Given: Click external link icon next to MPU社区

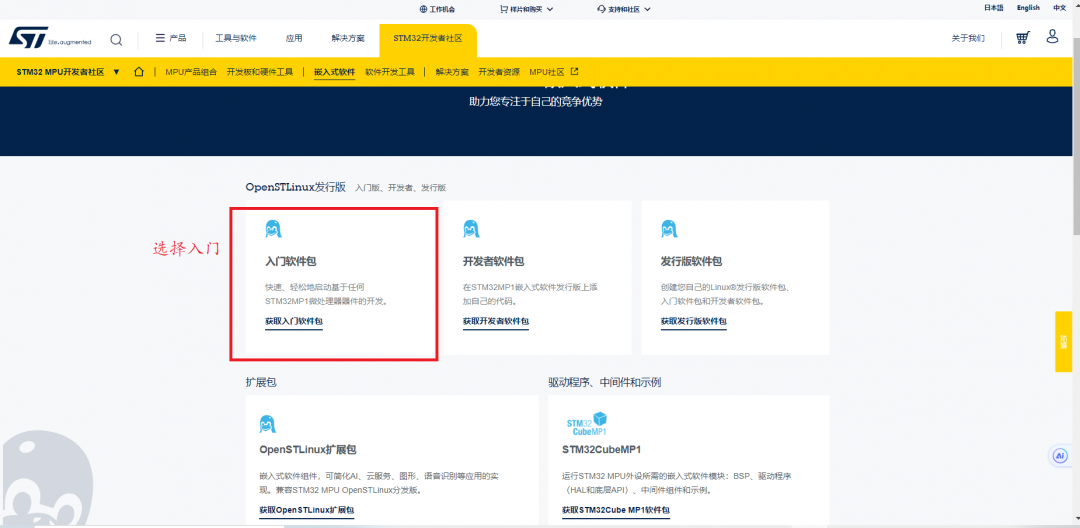Looking at the screenshot, I should 574,72.
